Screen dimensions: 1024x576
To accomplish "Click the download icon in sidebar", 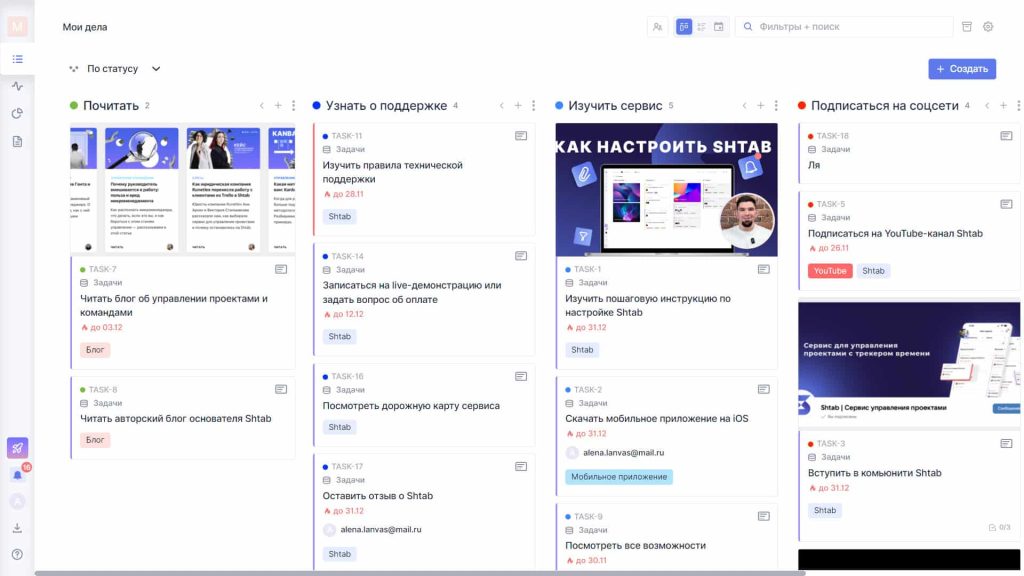I will (x=18, y=528).
